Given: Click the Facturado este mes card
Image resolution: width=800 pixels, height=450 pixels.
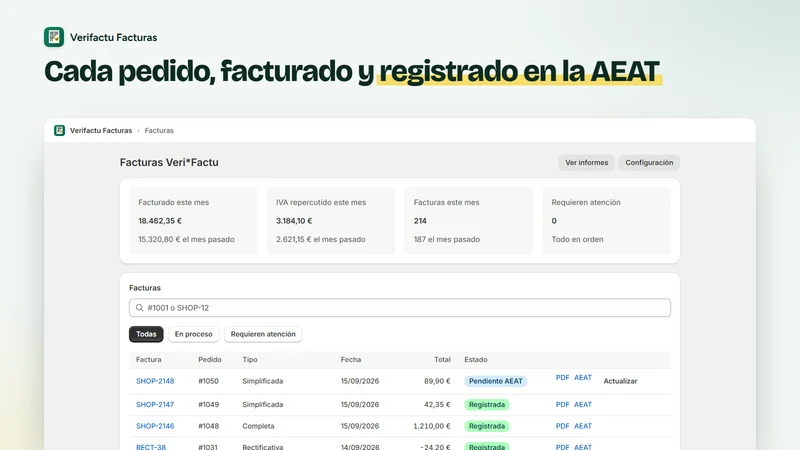Looking at the screenshot, I should pyautogui.click(x=193, y=220).
